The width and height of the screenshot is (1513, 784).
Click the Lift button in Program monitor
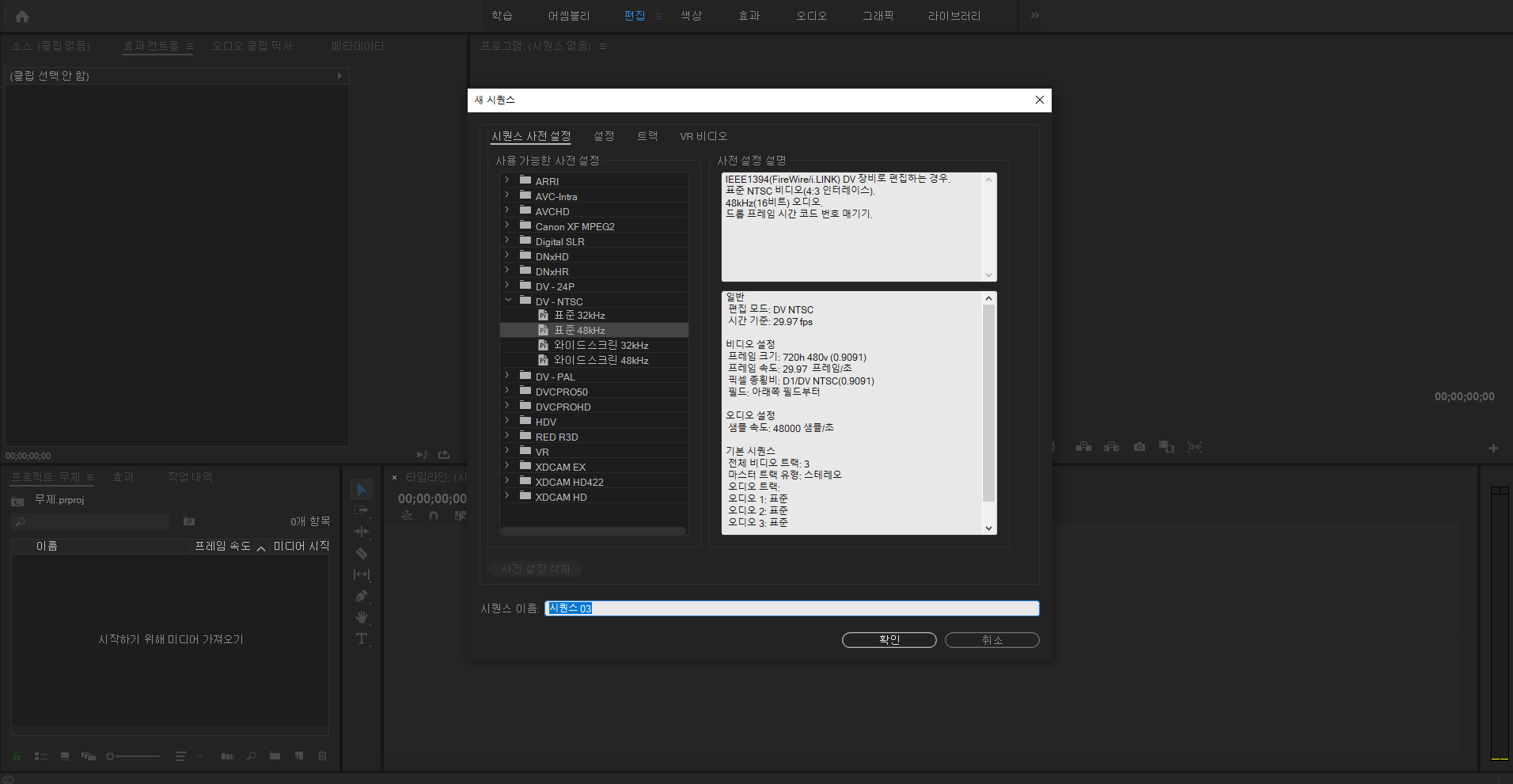1084,447
